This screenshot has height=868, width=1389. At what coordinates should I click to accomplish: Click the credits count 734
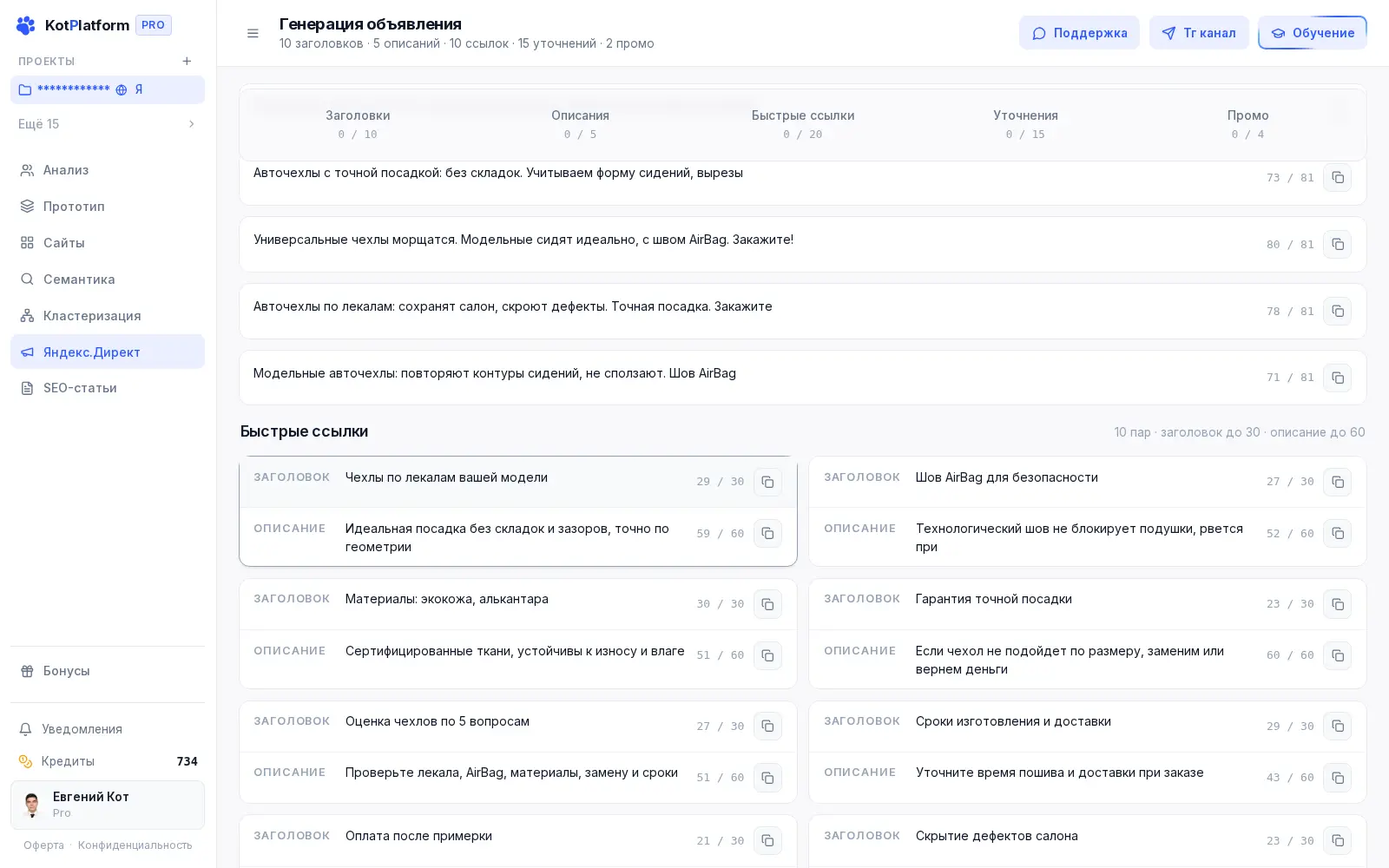tap(187, 761)
